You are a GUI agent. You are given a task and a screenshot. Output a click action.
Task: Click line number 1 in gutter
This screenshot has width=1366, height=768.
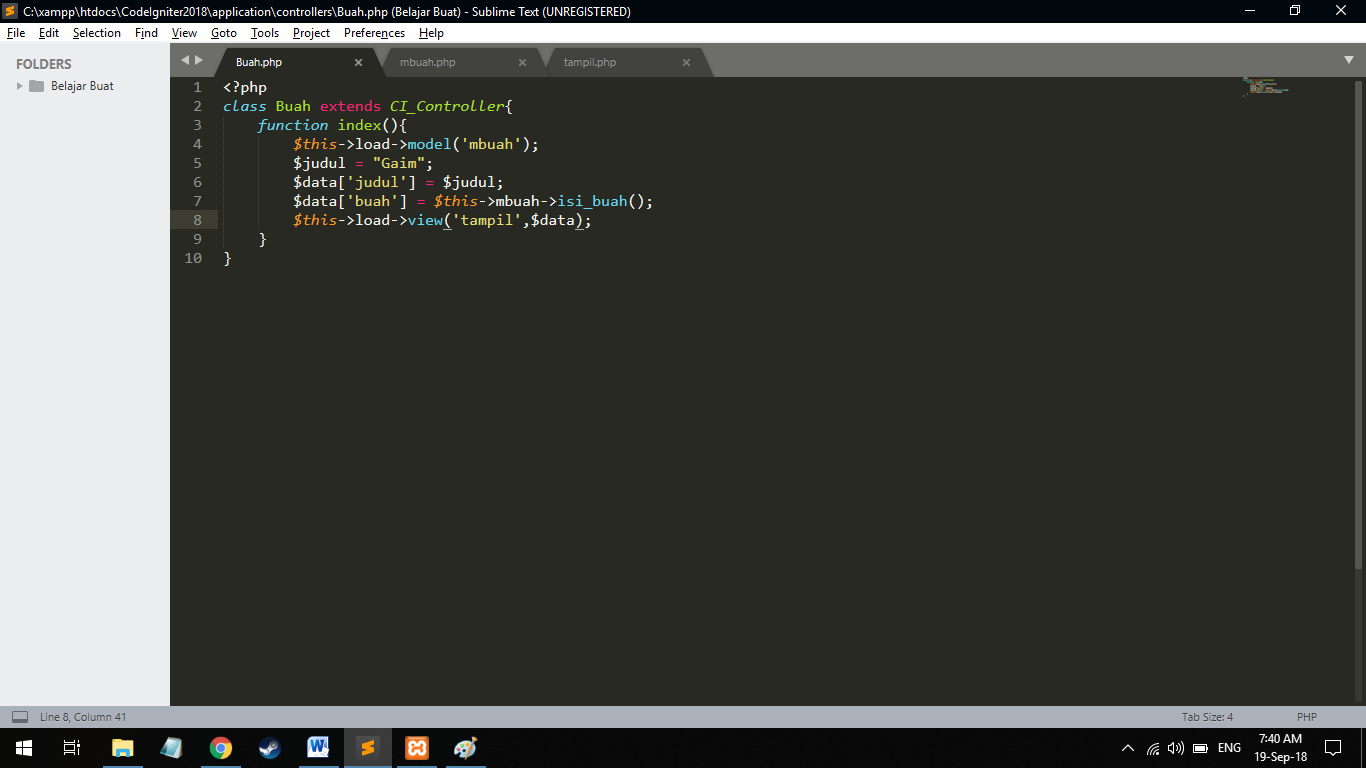pyautogui.click(x=197, y=87)
